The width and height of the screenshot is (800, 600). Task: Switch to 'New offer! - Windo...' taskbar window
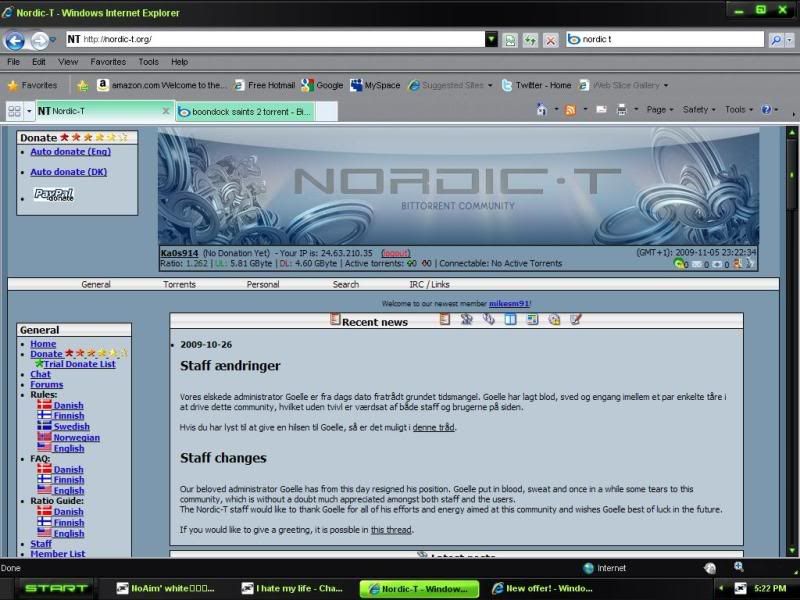(543, 588)
